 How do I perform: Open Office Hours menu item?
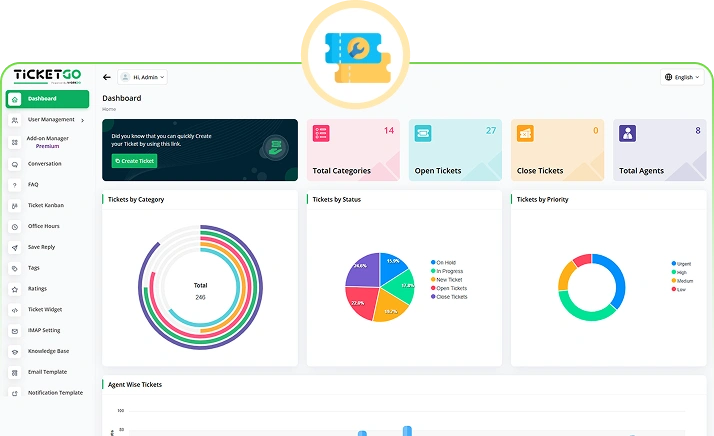point(44,226)
